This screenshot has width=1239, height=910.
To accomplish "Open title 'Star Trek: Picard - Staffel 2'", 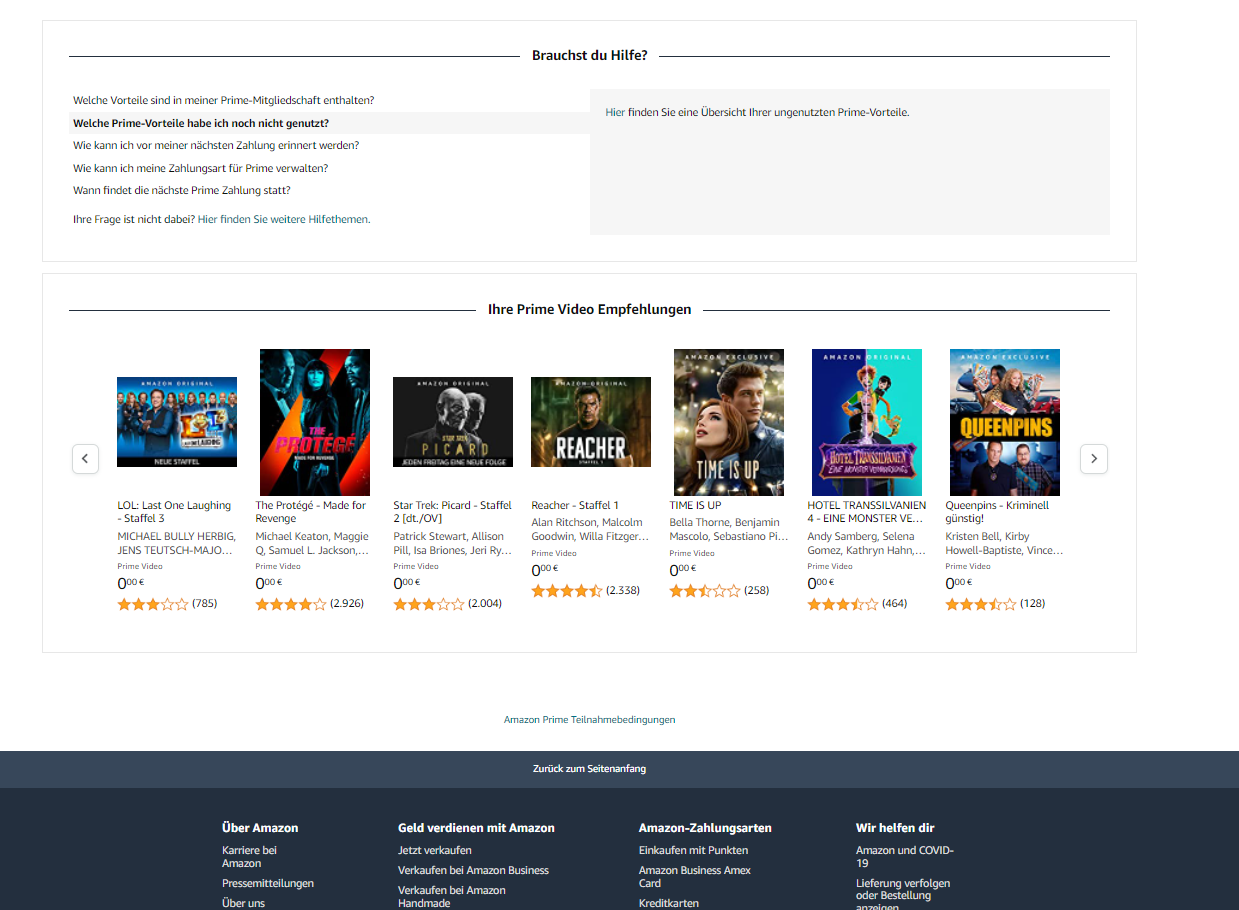I will point(452,512).
